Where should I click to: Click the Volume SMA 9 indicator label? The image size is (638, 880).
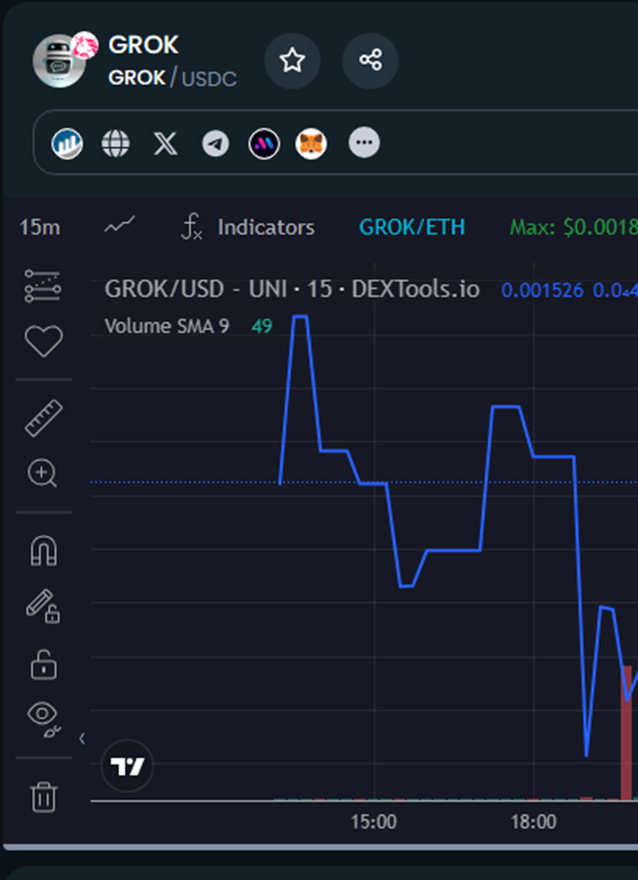167,326
